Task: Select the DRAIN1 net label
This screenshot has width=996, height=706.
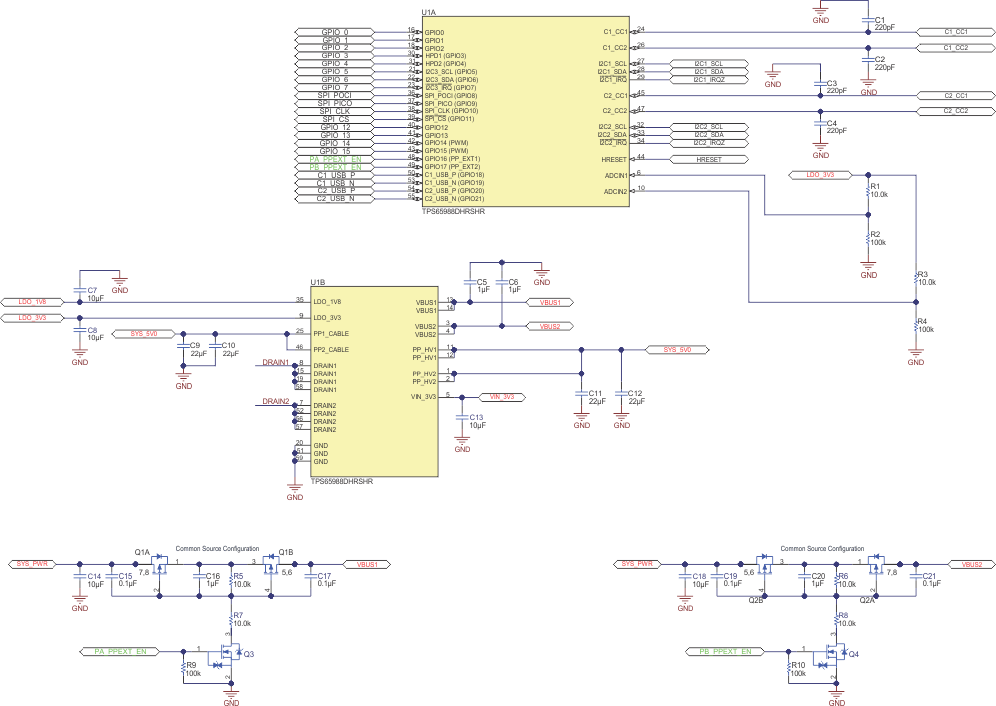Action: coord(275,362)
